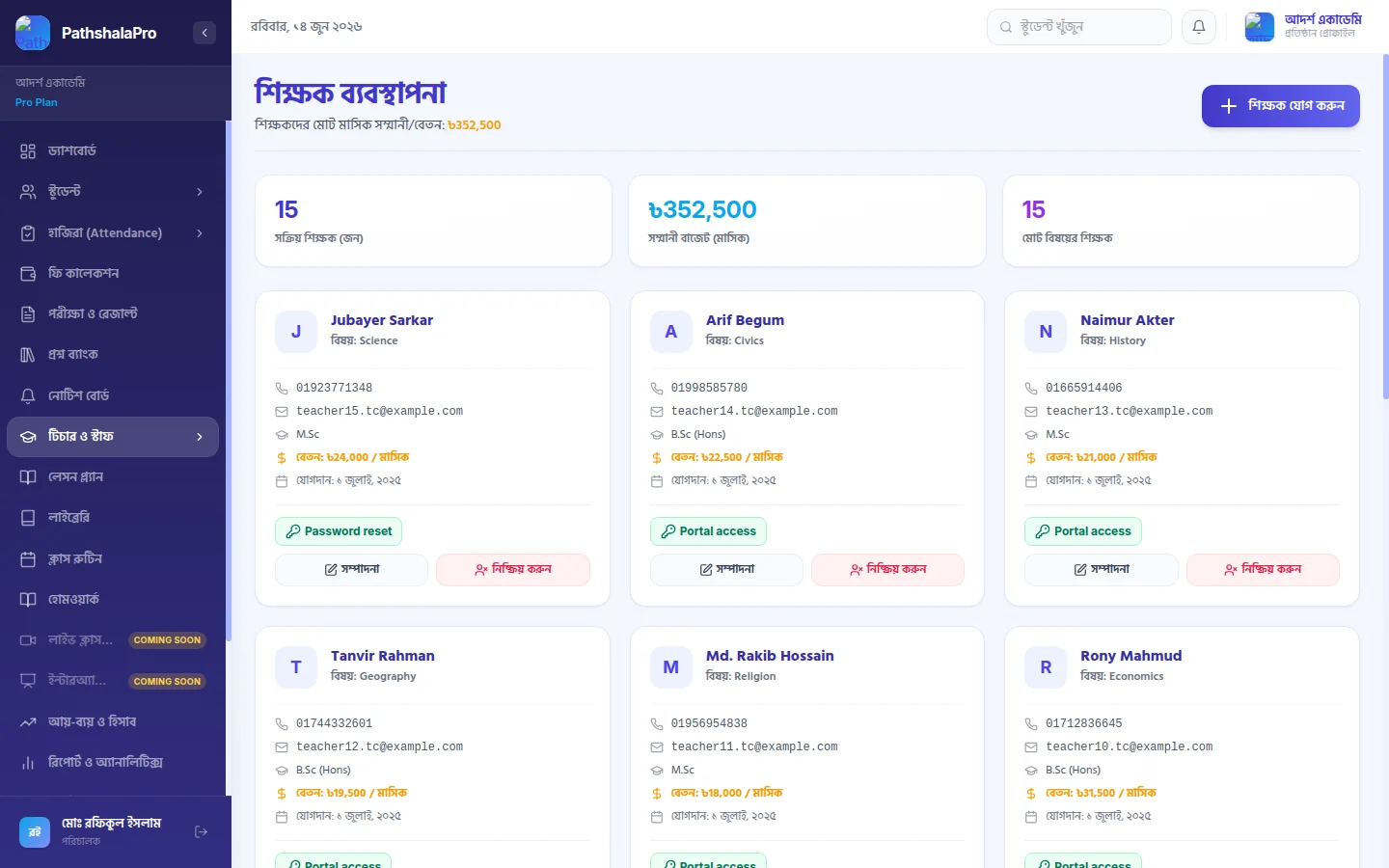Click the graduation cap icon for টিচার ও স্টাফ
Image resolution: width=1389 pixels, height=868 pixels.
[28, 437]
